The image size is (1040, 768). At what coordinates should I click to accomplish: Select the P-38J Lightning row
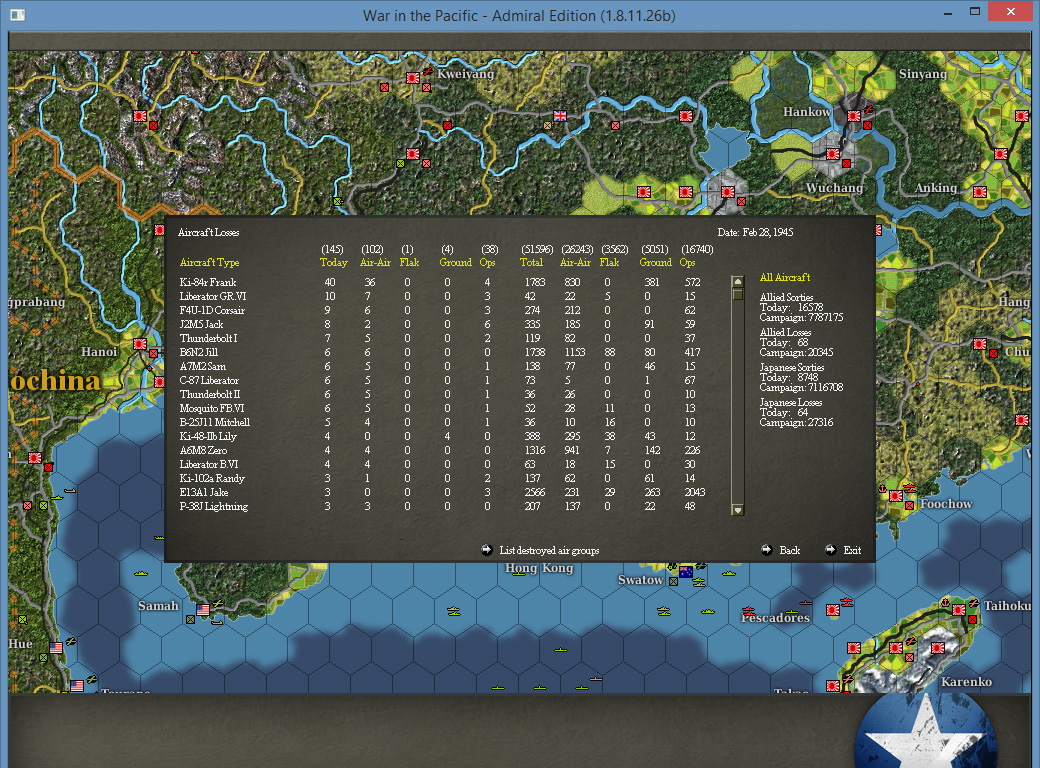pyautogui.click(x=441, y=507)
